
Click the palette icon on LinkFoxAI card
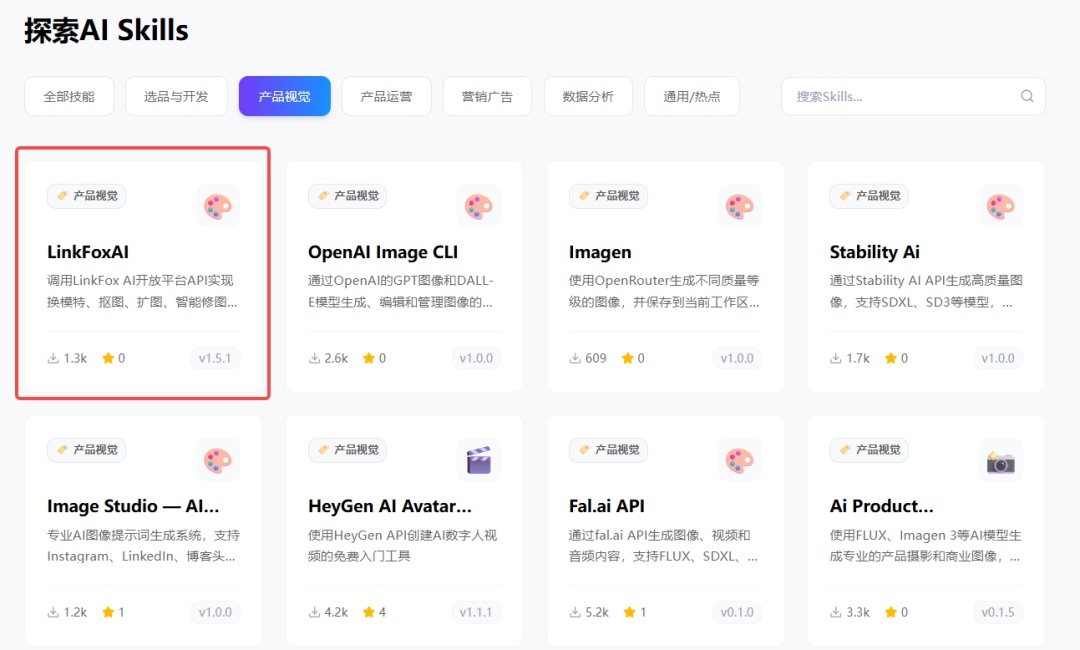[218, 206]
